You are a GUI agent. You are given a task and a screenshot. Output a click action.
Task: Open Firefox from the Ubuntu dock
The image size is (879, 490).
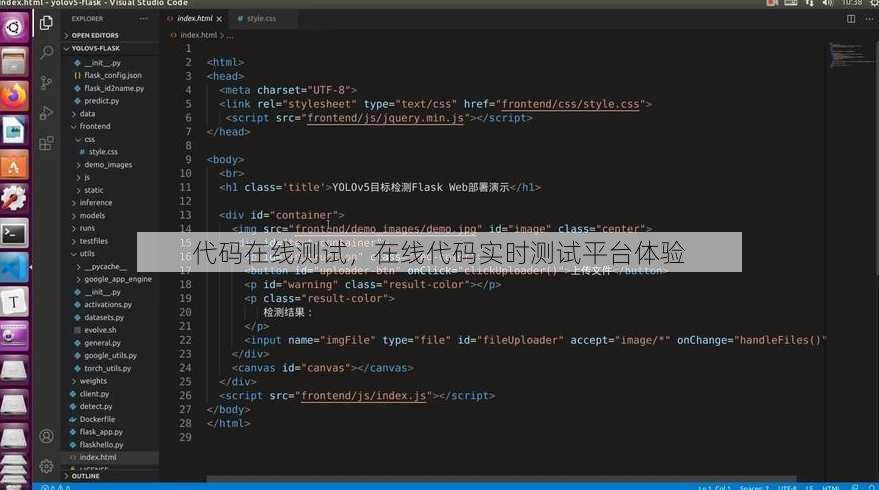(x=14, y=96)
